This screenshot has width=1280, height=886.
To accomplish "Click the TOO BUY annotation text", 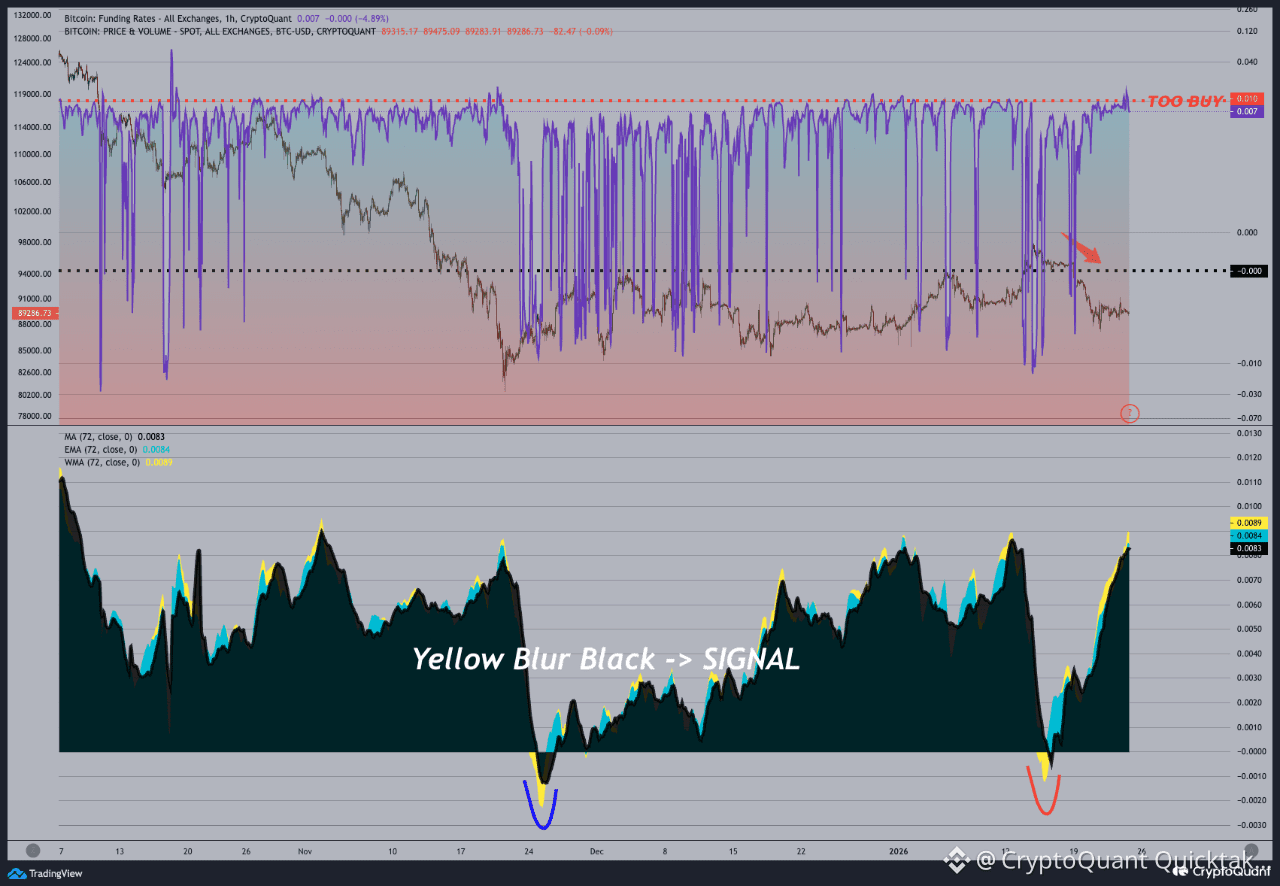I will point(1183,99).
